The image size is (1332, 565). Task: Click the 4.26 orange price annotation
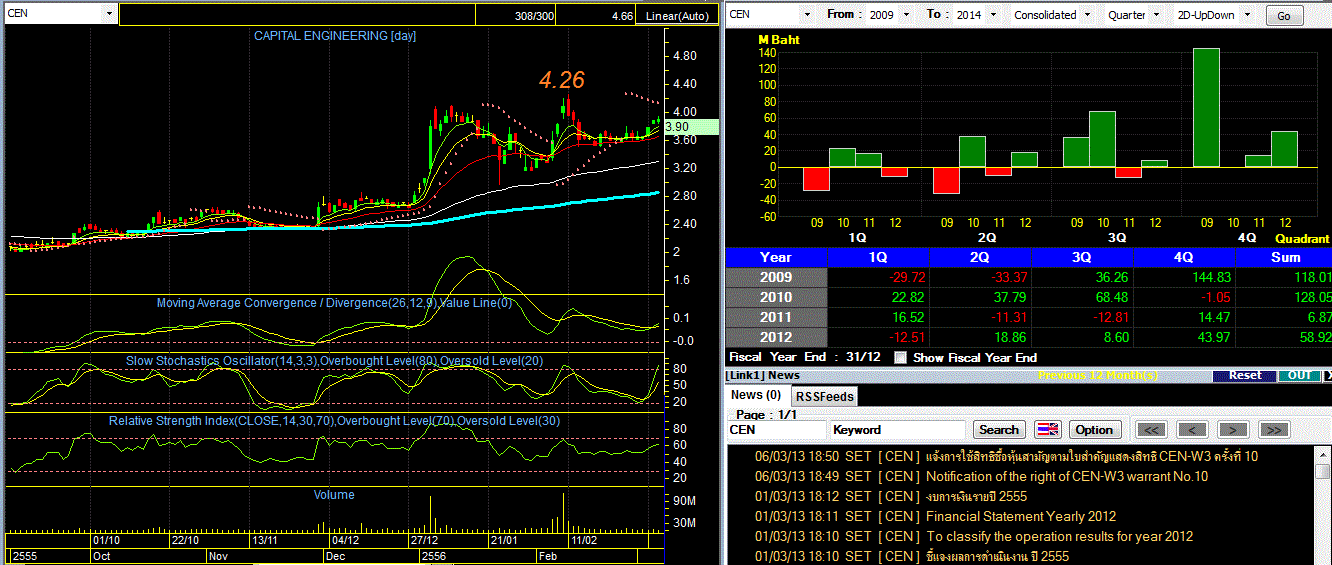[562, 81]
